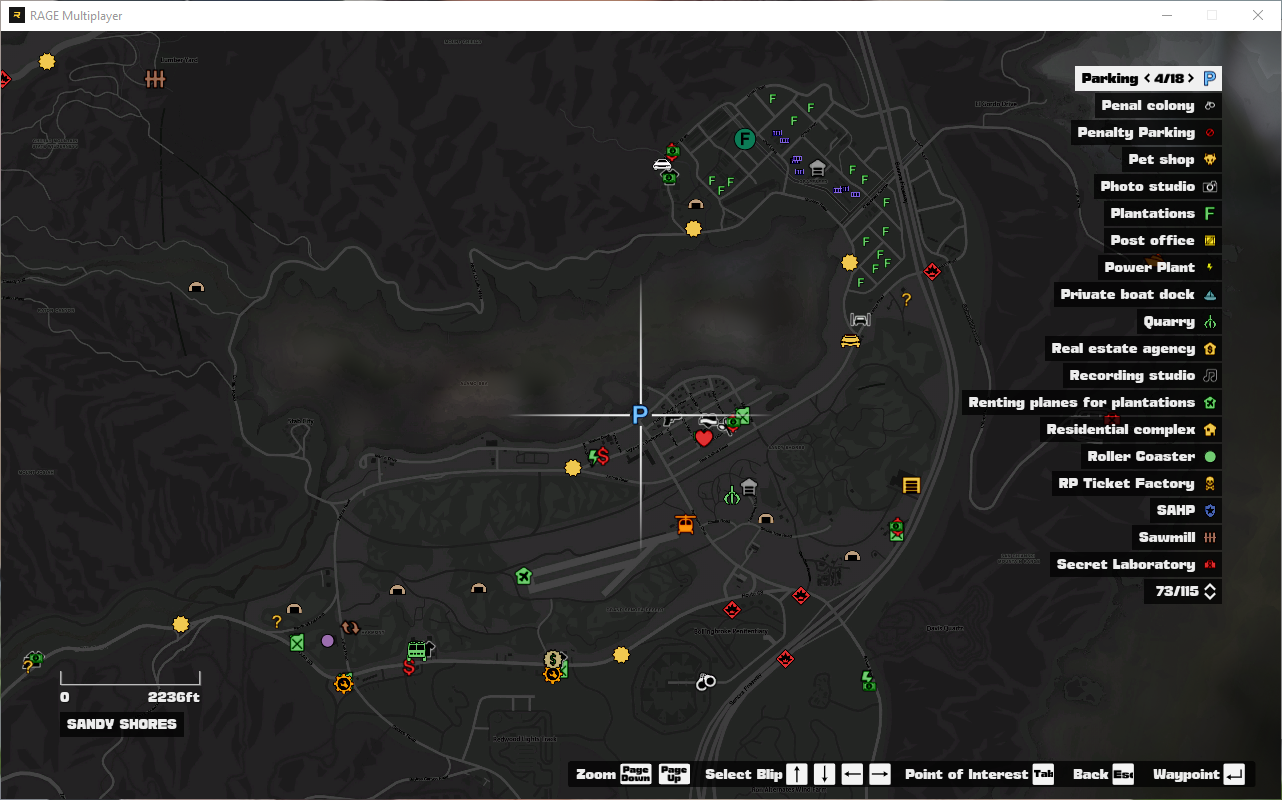Screen dimensions: 1282x800
Task: Choose Secret Laboratory in the legend
Action: pos(1135,564)
